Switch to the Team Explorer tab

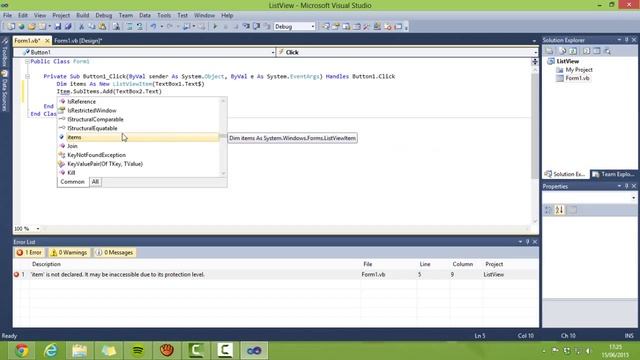(x=614, y=174)
